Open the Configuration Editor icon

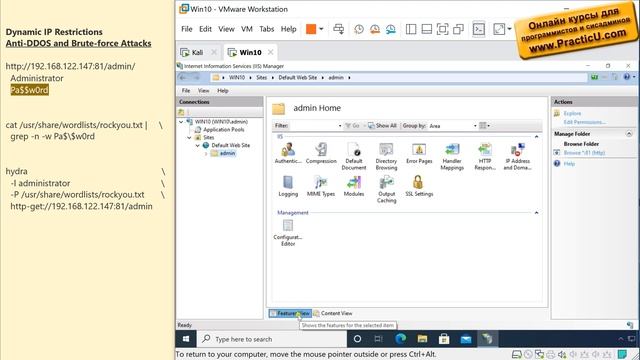[x=288, y=233]
